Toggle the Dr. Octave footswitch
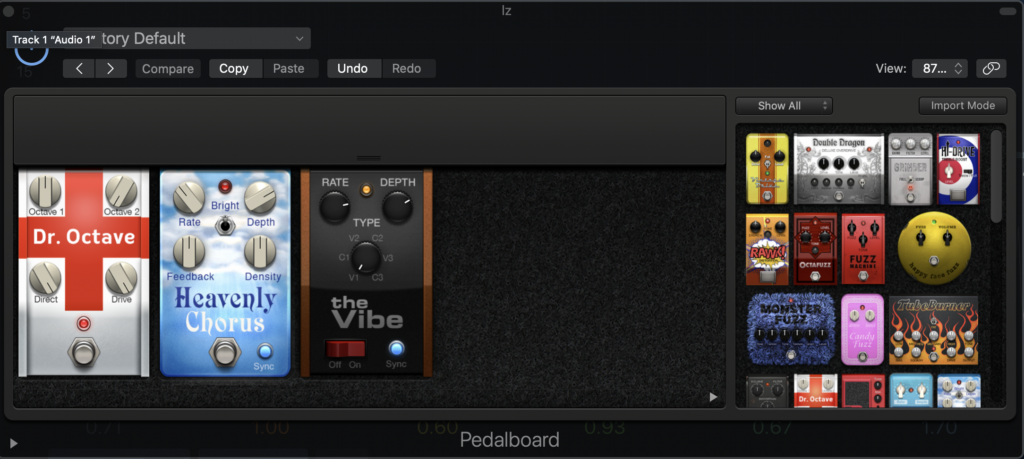 pos(83,353)
